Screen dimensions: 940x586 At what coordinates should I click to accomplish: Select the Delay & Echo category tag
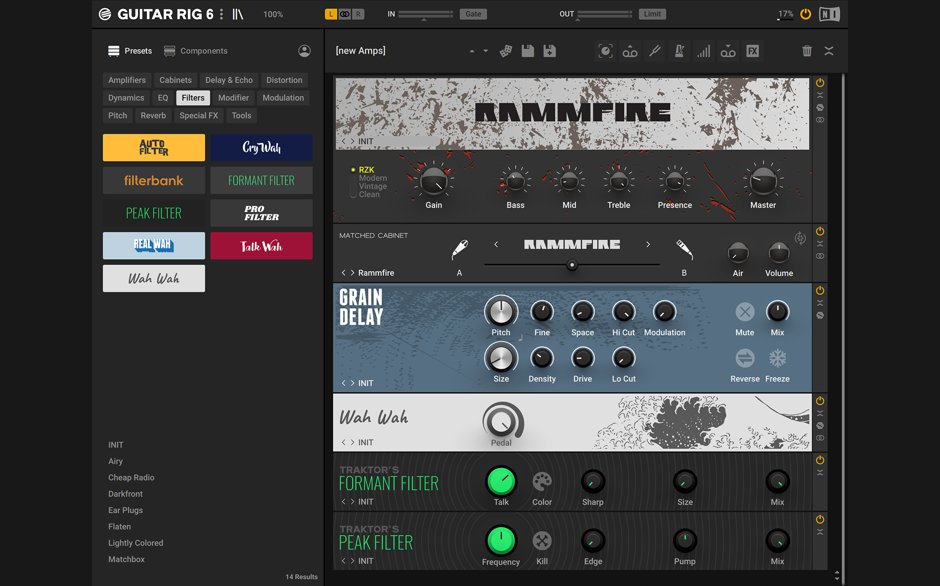(x=229, y=80)
